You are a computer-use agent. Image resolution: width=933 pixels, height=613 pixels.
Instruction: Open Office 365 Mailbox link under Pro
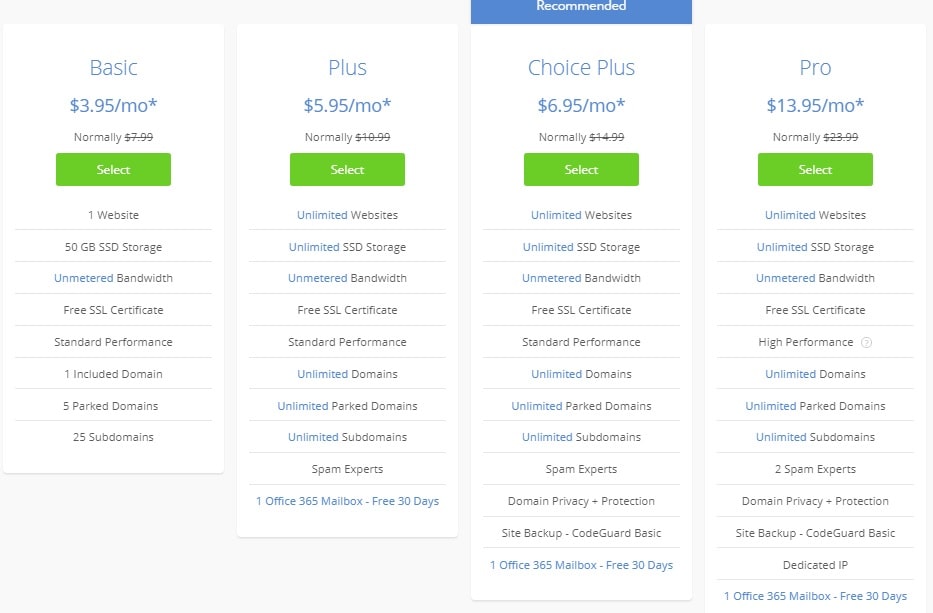[x=815, y=596]
